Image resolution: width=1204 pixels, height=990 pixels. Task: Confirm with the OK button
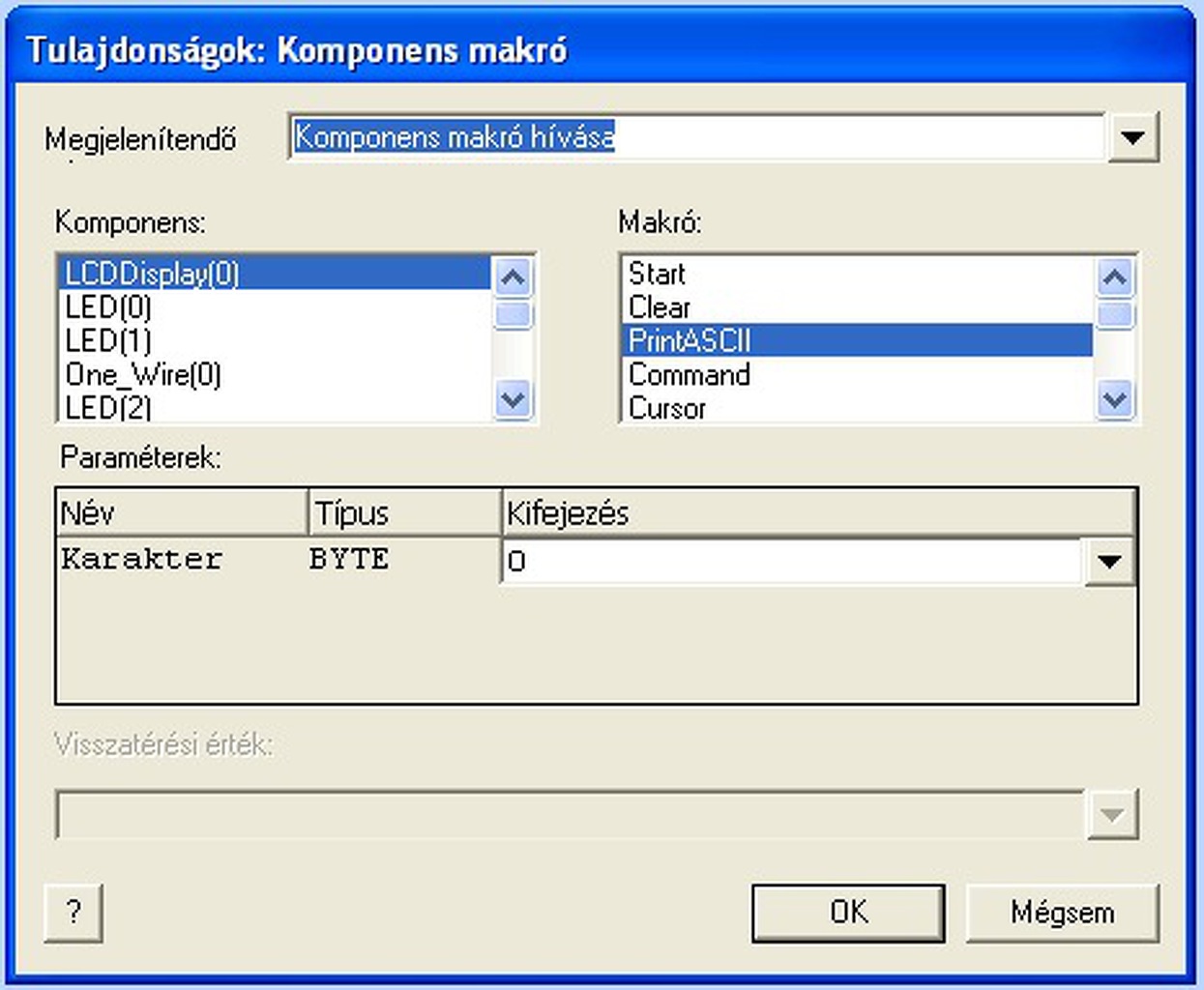tap(848, 912)
